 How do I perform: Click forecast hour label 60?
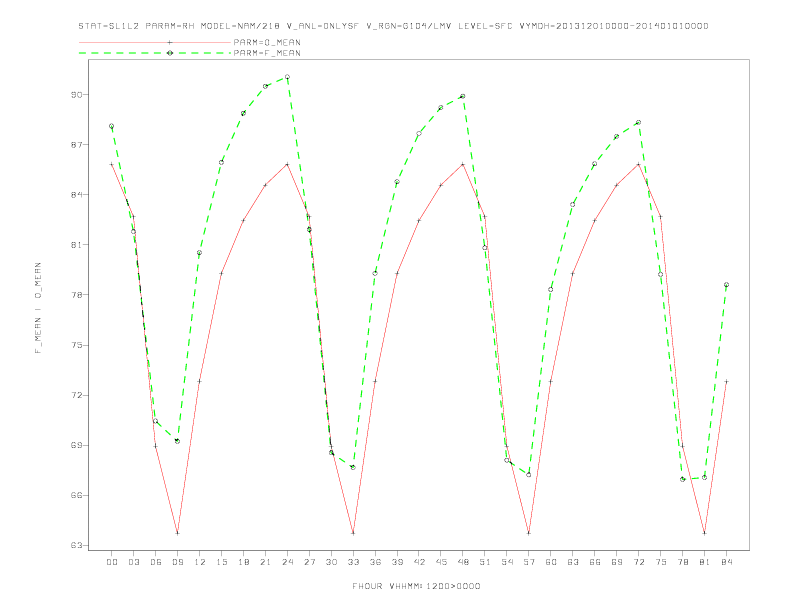(551, 562)
